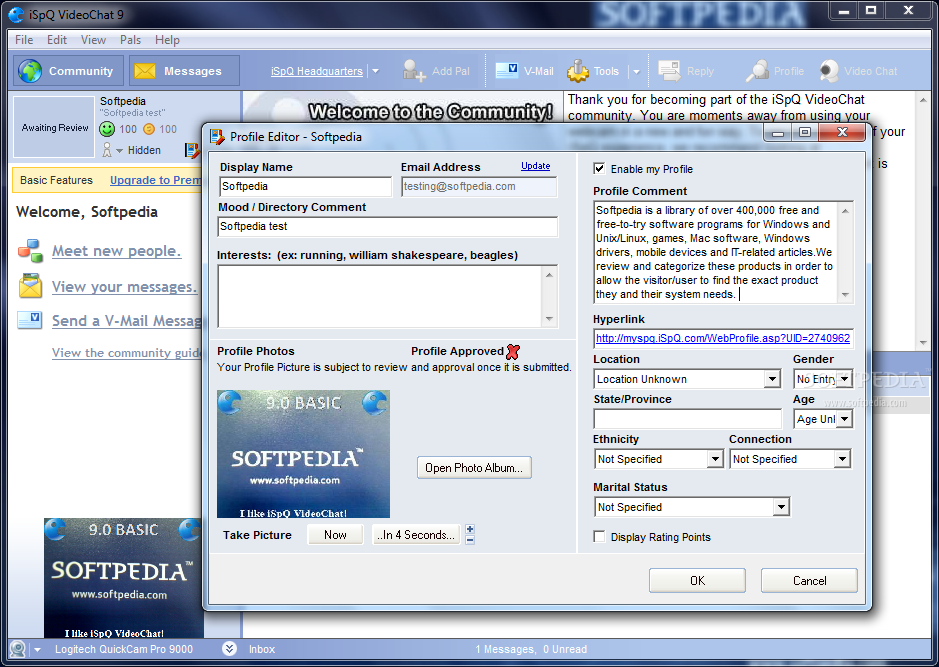The height and width of the screenshot is (667, 939).
Task: Expand the Gender dropdown
Action: click(x=844, y=379)
